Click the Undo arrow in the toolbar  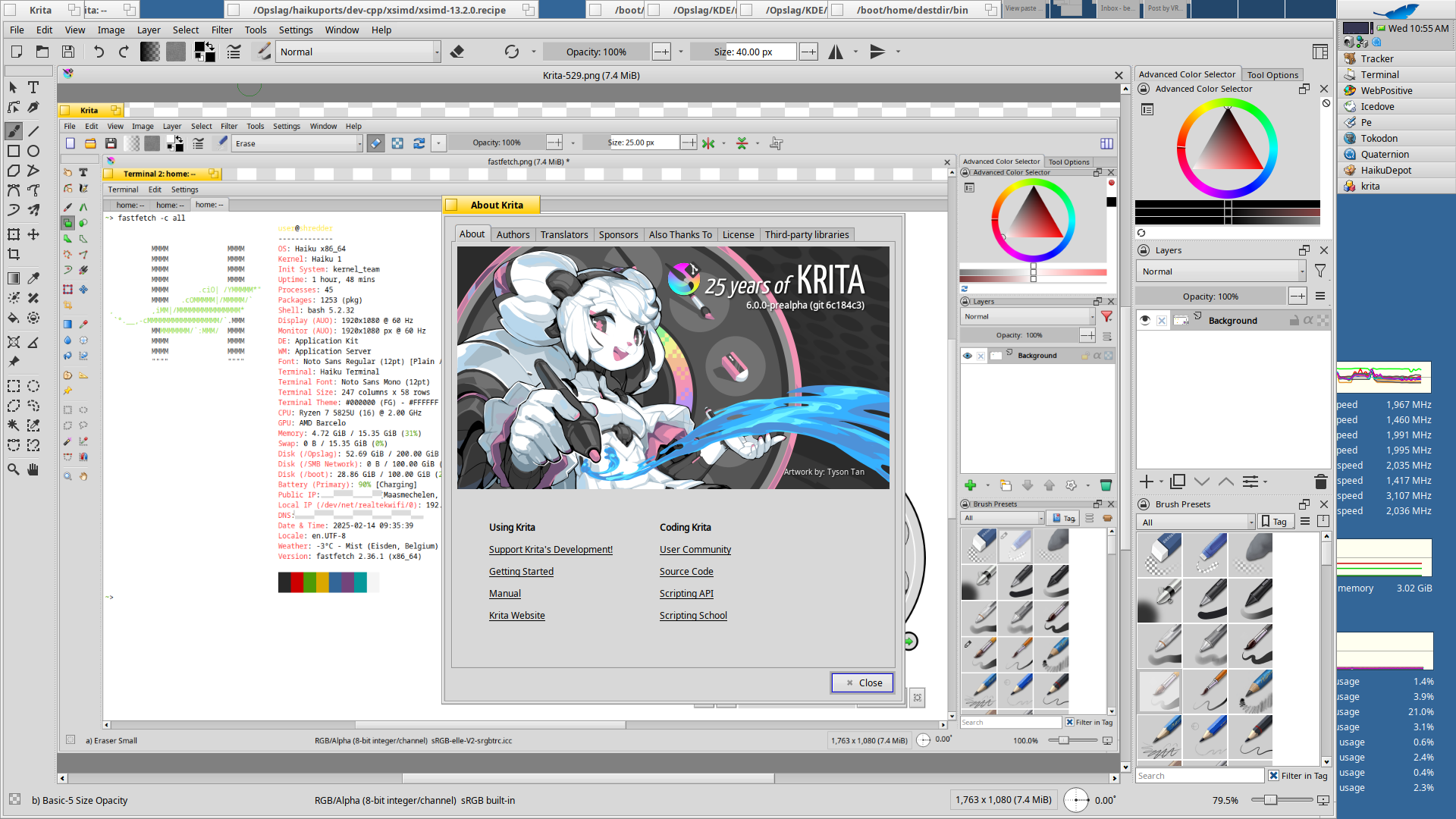(99, 52)
